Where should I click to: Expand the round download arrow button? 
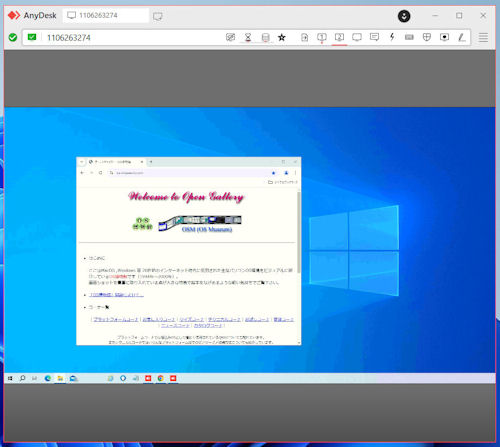pos(404,16)
